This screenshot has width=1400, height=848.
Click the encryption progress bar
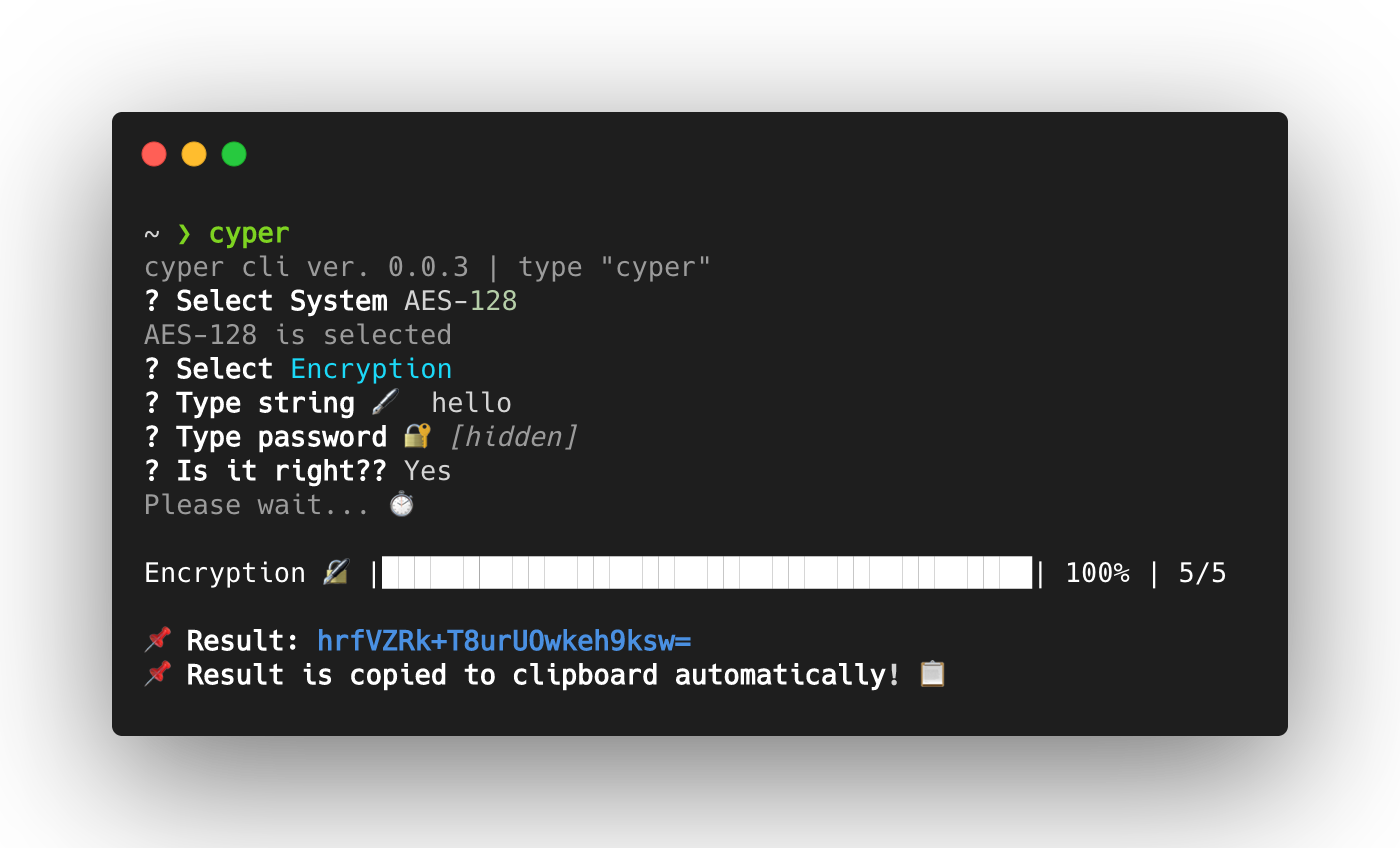coord(706,573)
